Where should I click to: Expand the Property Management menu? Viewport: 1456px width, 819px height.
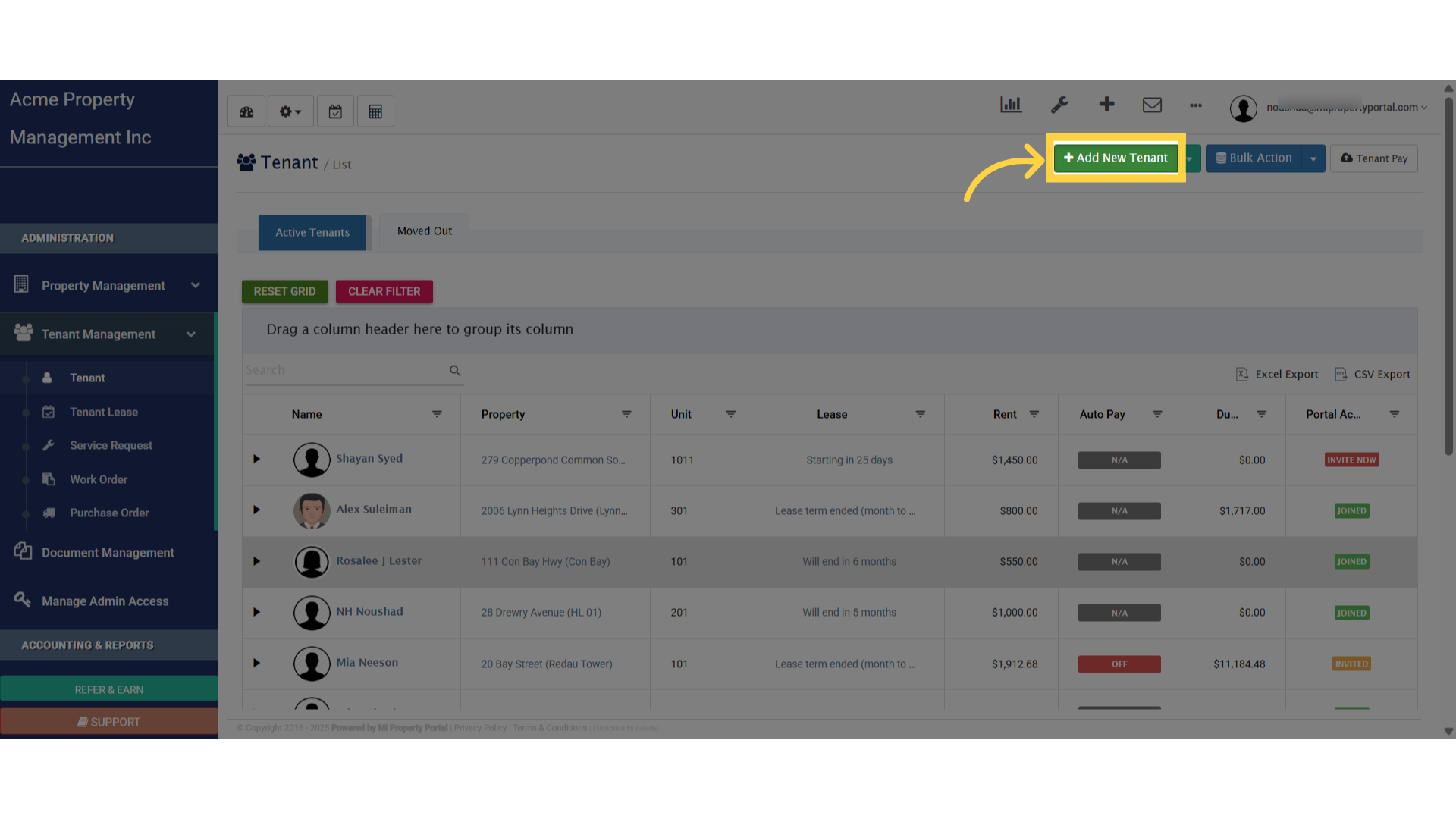tap(103, 285)
